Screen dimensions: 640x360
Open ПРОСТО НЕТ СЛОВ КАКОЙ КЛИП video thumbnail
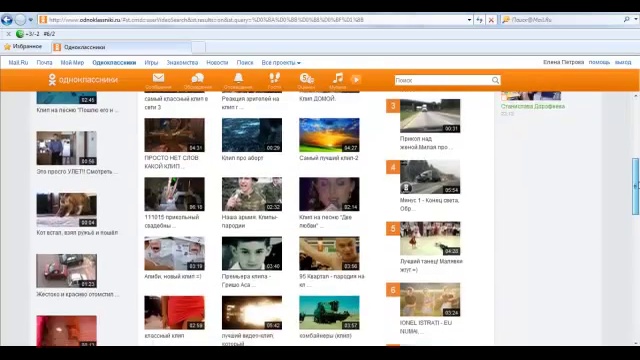click(x=174, y=135)
